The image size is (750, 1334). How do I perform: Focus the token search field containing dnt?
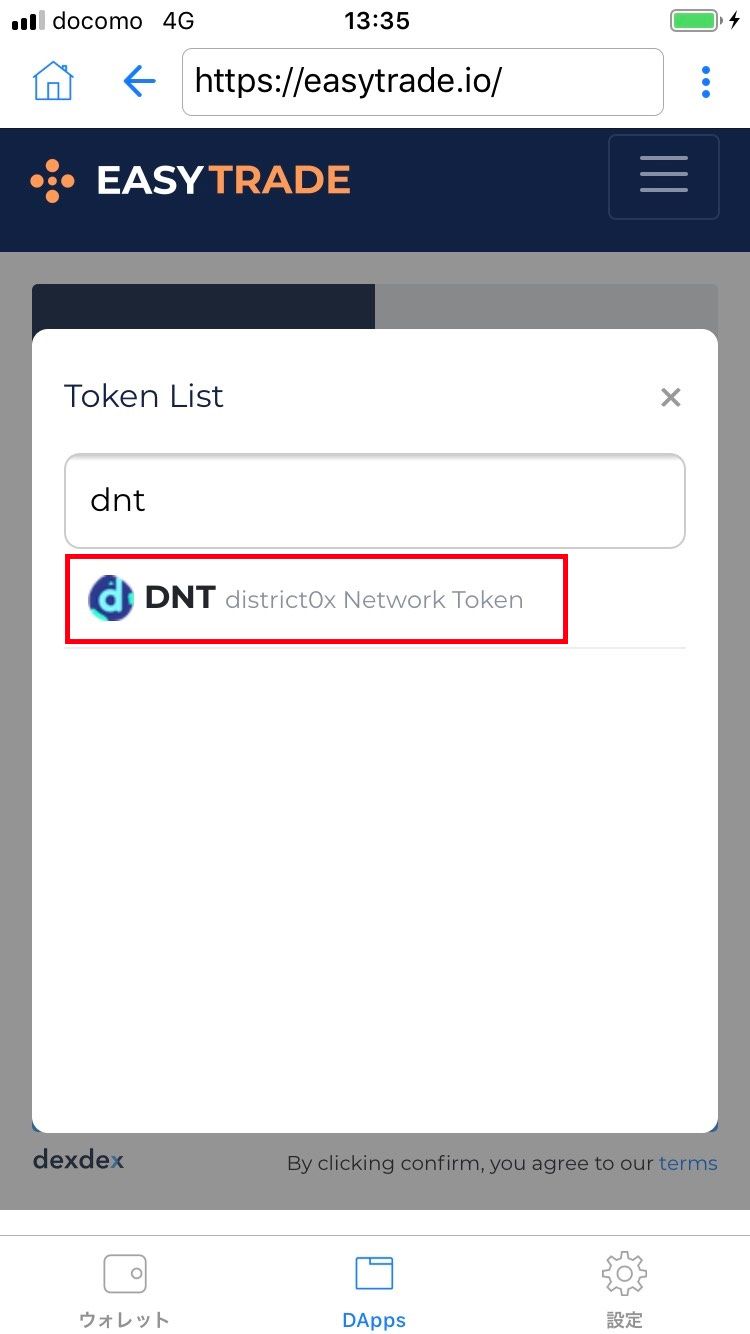(x=375, y=500)
